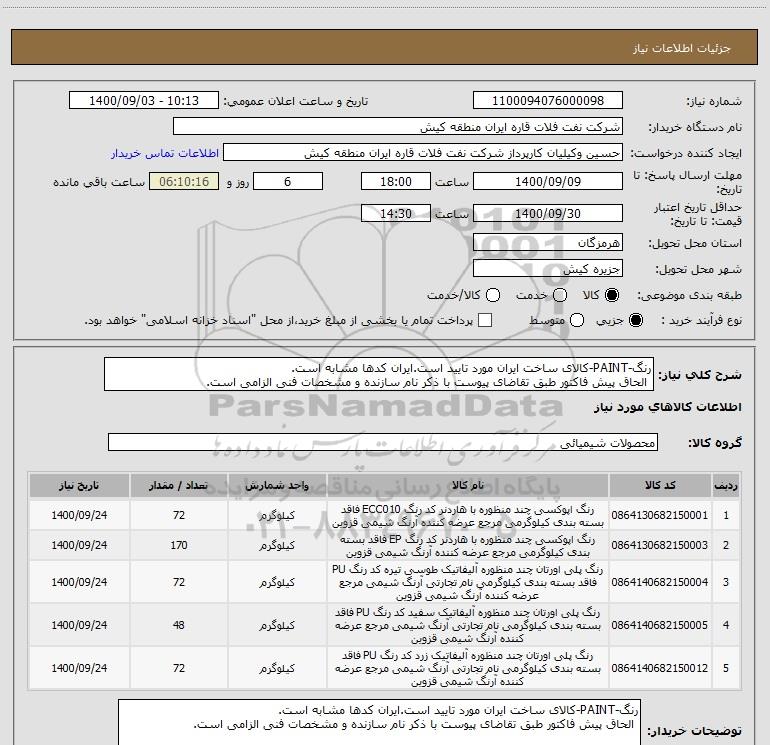
Task: Click the طوسی تیره polyurethane item name
Action: (468, 582)
